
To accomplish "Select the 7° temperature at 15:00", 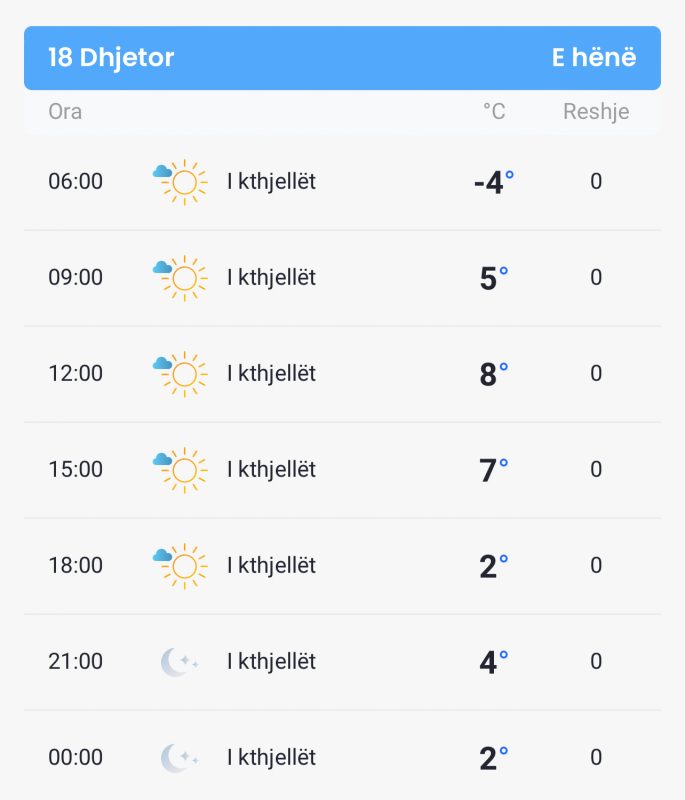I will point(494,470).
